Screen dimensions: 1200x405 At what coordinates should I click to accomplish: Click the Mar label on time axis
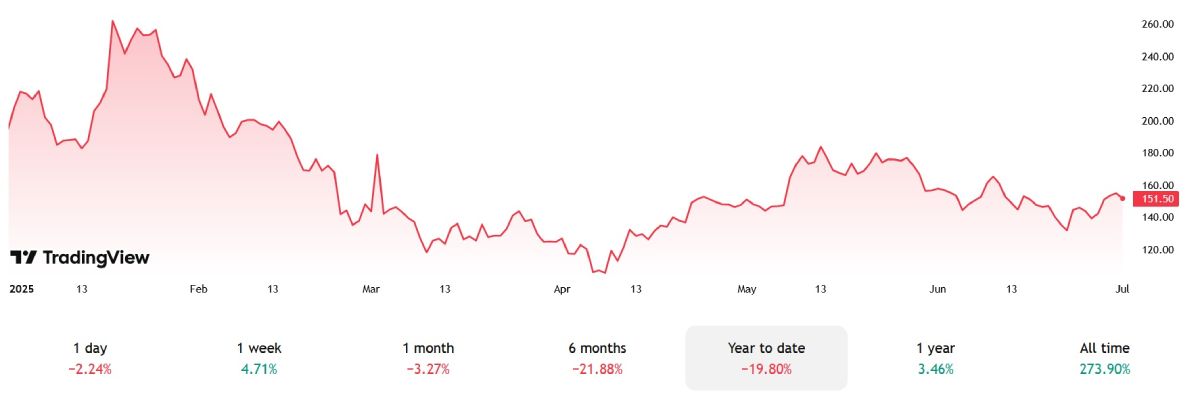pos(371,289)
